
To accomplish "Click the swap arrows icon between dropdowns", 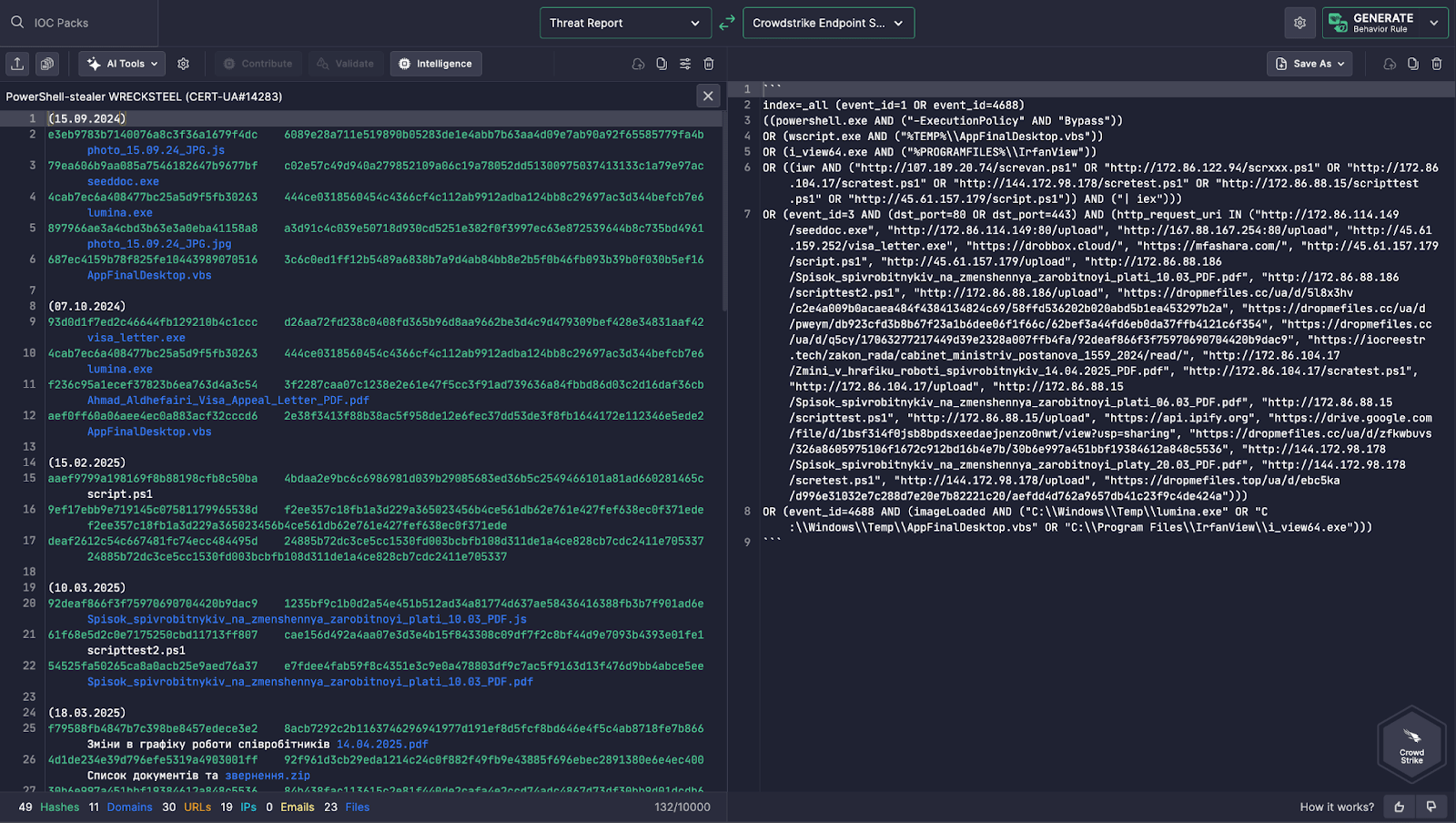I will [727, 23].
